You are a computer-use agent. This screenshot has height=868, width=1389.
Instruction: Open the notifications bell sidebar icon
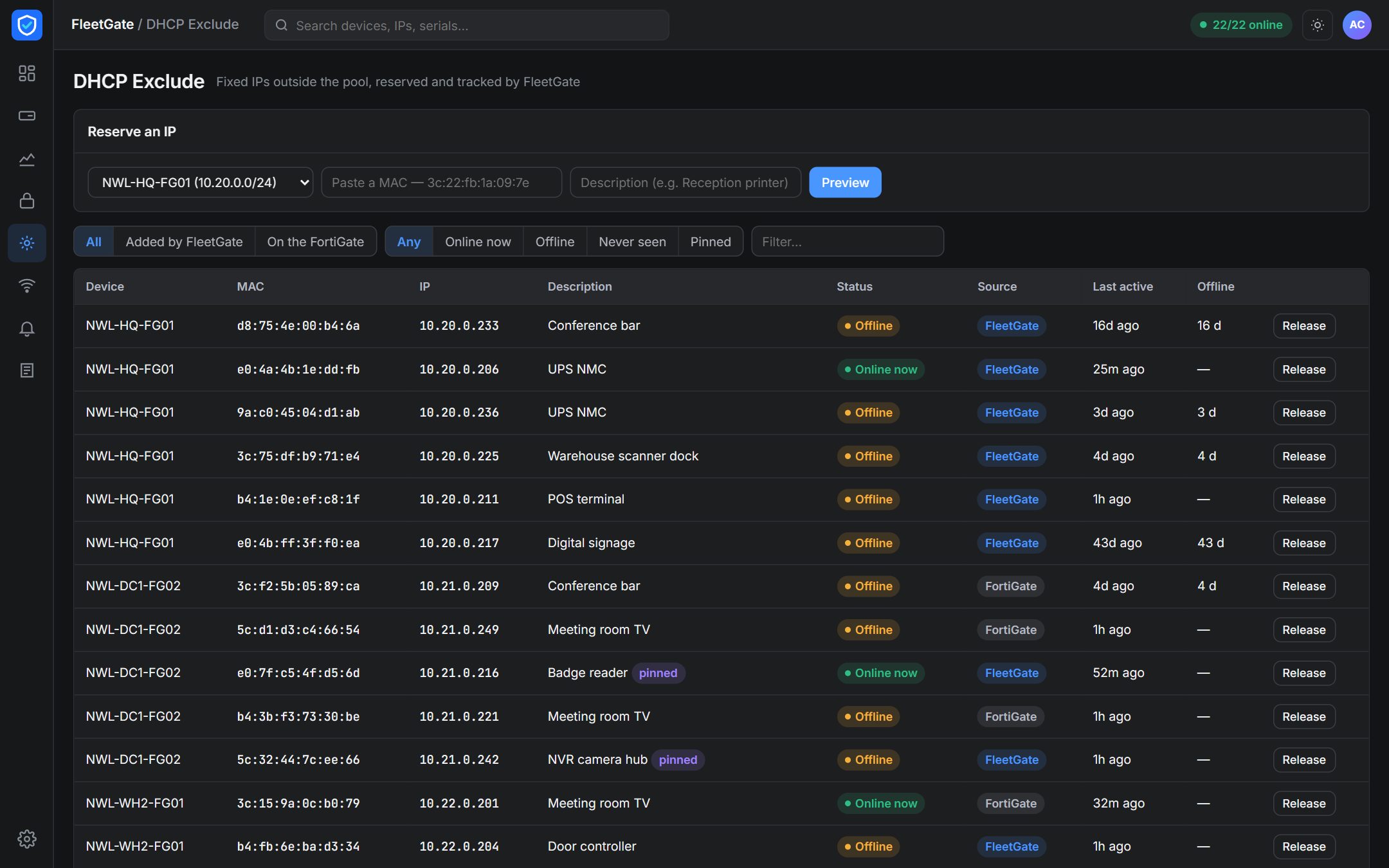(27, 329)
